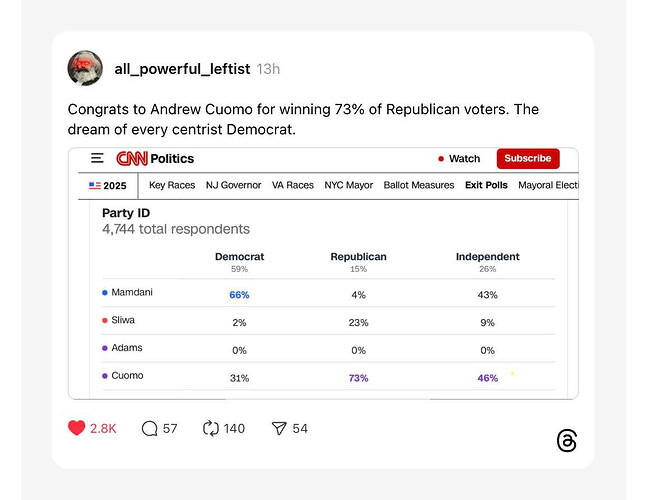
Task: Open the CNN hamburger menu
Action: (x=97, y=158)
